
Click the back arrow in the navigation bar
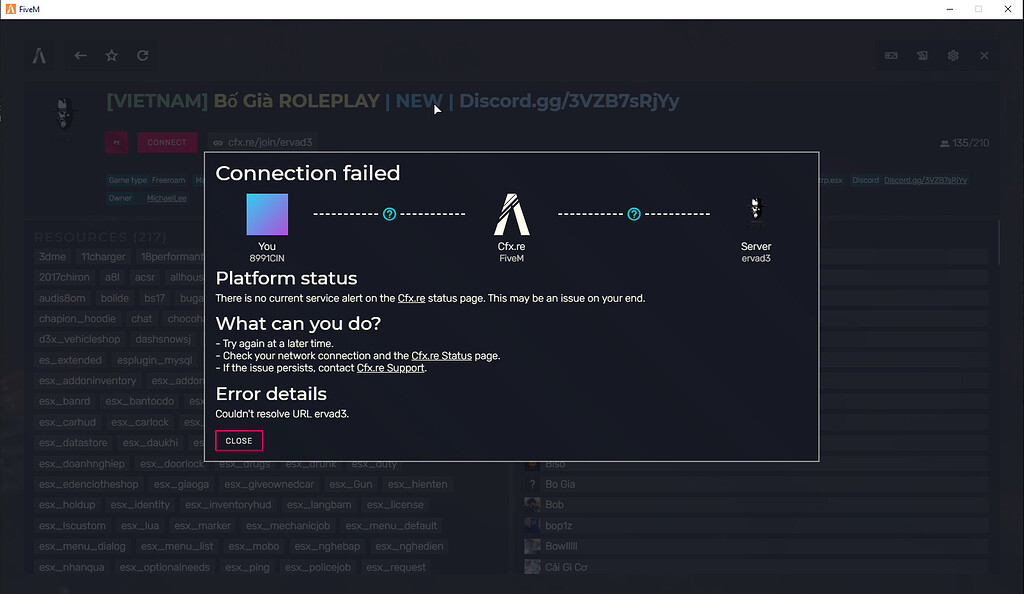[x=81, y=56]
